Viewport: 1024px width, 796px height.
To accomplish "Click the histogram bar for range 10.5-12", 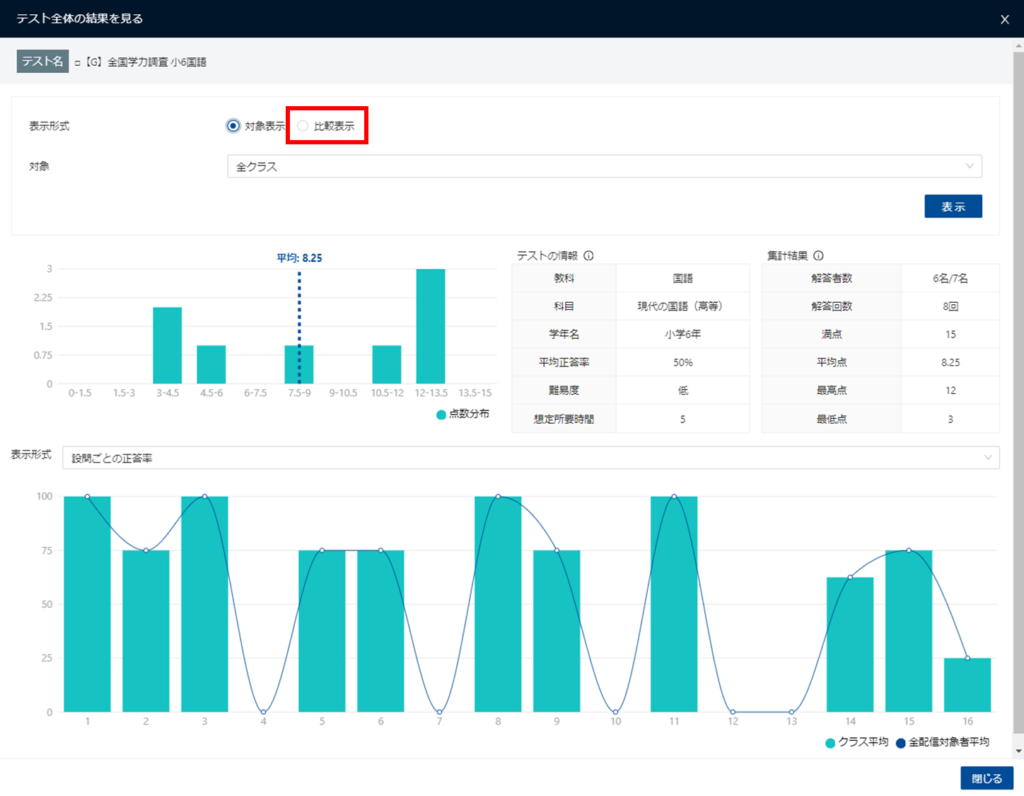I will click(387, 364).
